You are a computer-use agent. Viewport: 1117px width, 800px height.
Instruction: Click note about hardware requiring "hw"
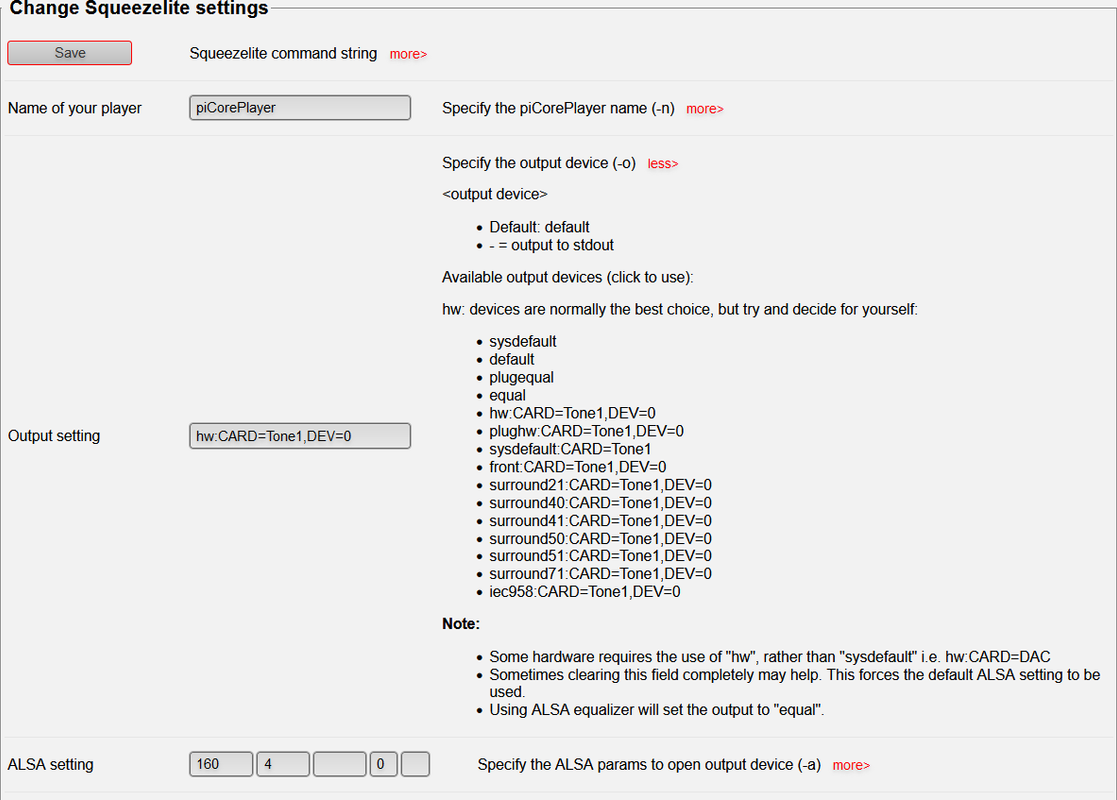(x=770, y=657)
